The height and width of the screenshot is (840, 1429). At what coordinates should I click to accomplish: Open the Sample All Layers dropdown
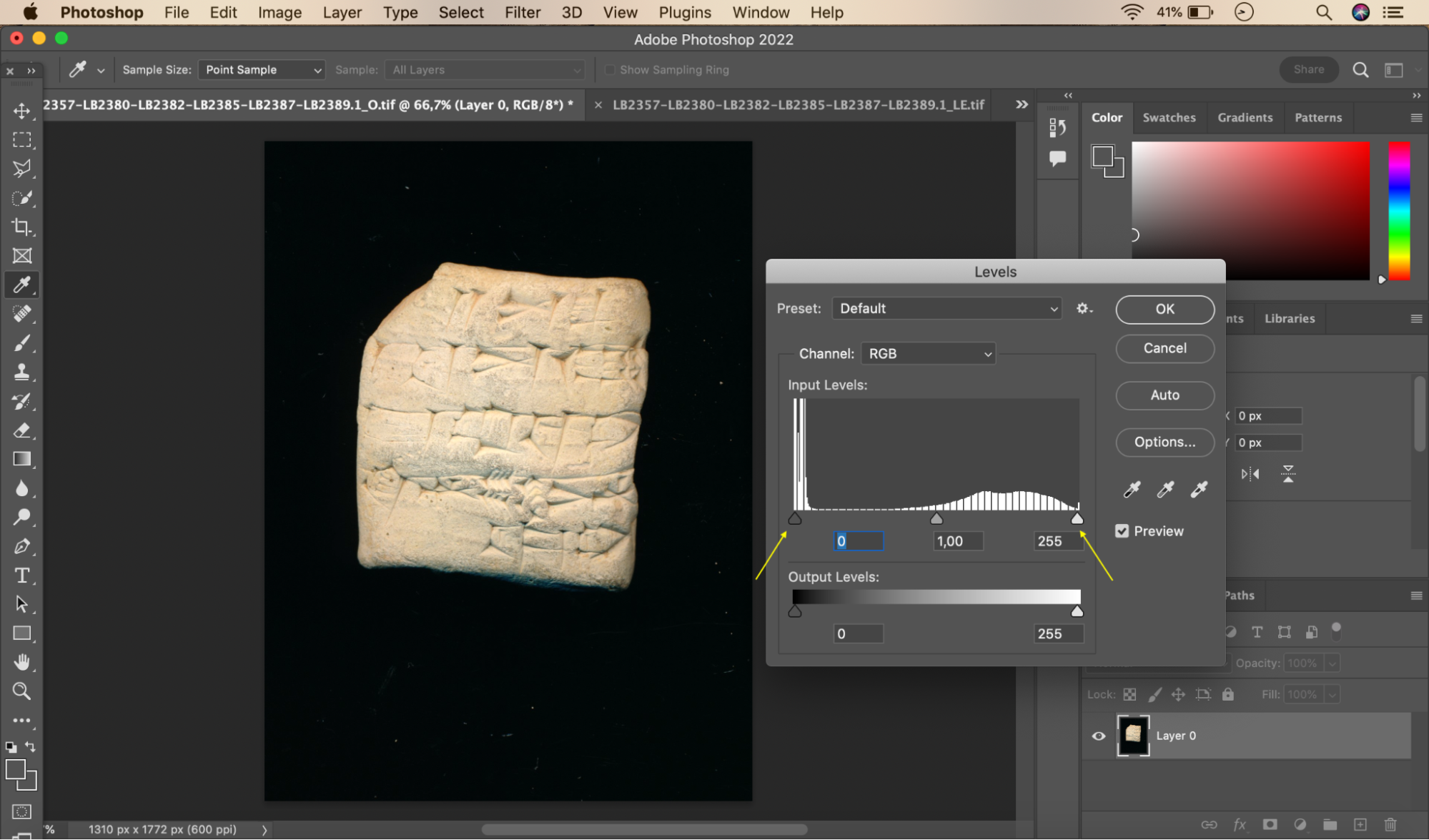tap(485, 70)
